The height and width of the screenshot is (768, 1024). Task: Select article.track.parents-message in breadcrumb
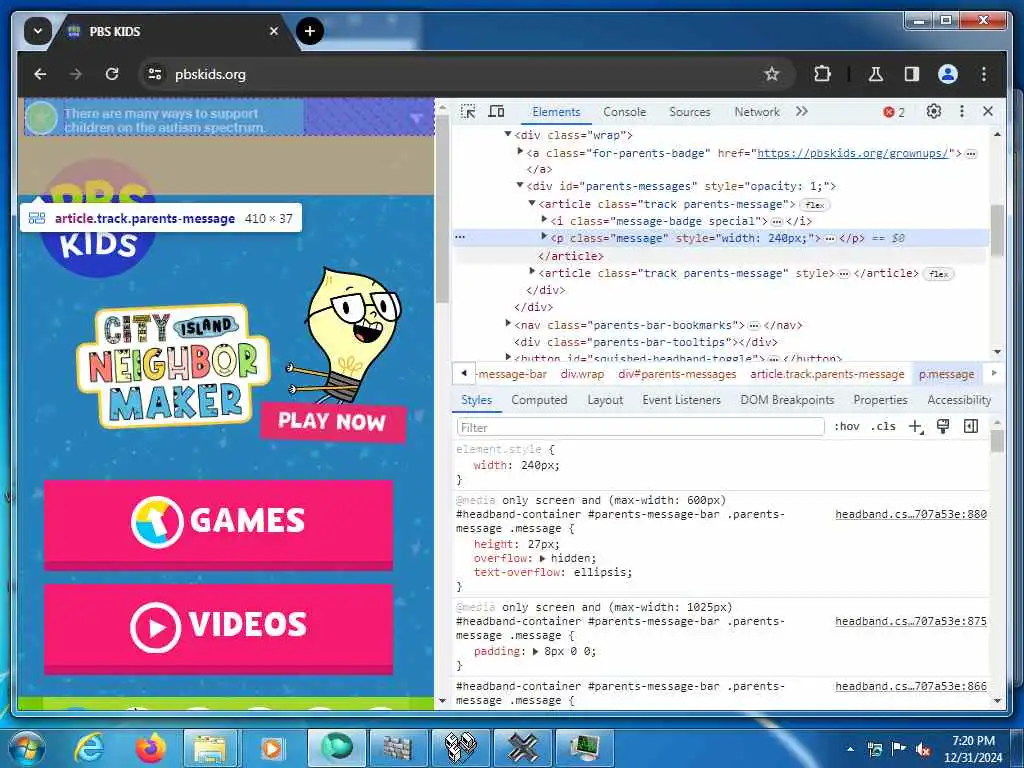(827, 374)
